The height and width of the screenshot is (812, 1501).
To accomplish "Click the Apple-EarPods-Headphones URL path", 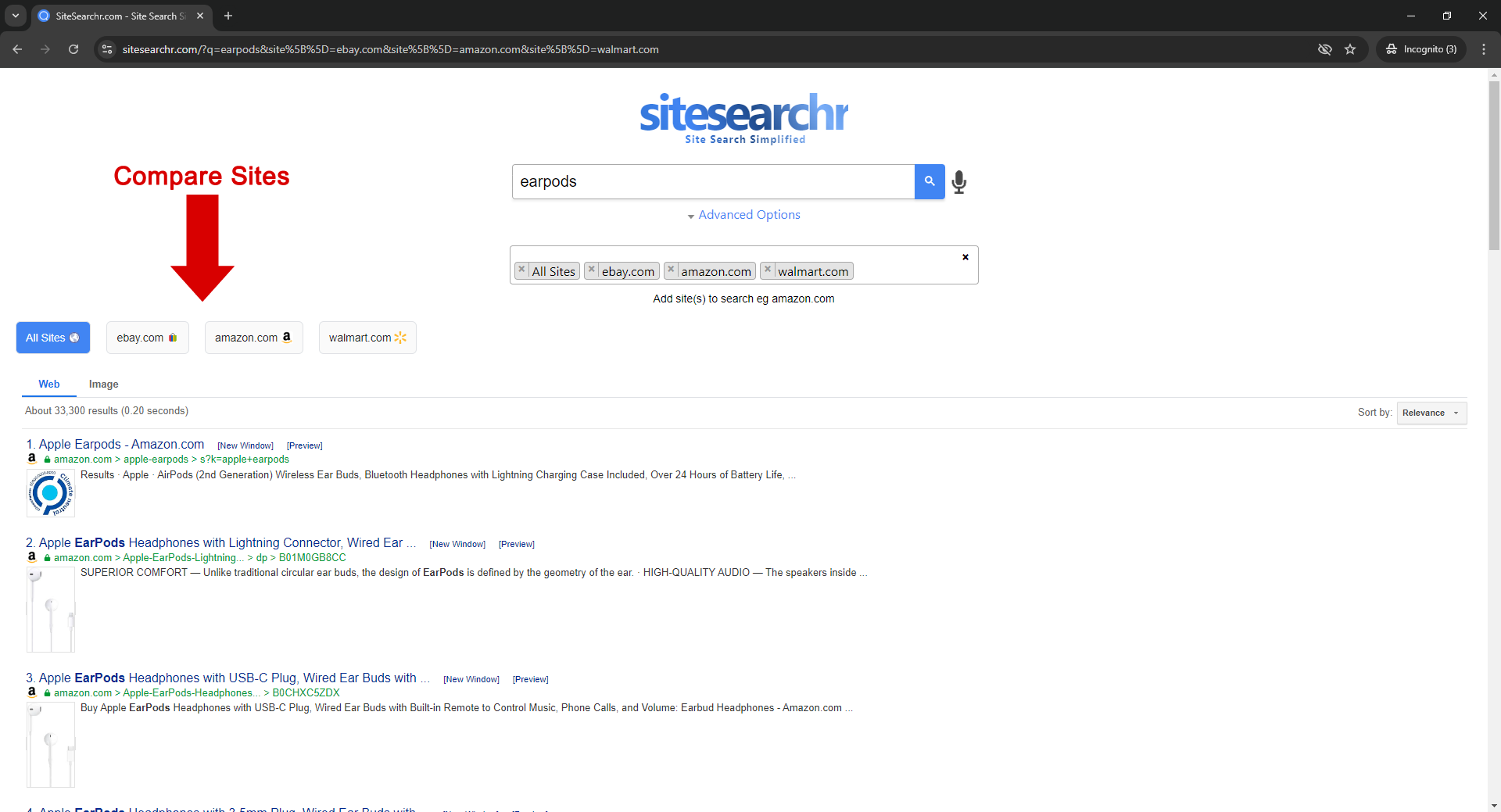I will point(196,693).
